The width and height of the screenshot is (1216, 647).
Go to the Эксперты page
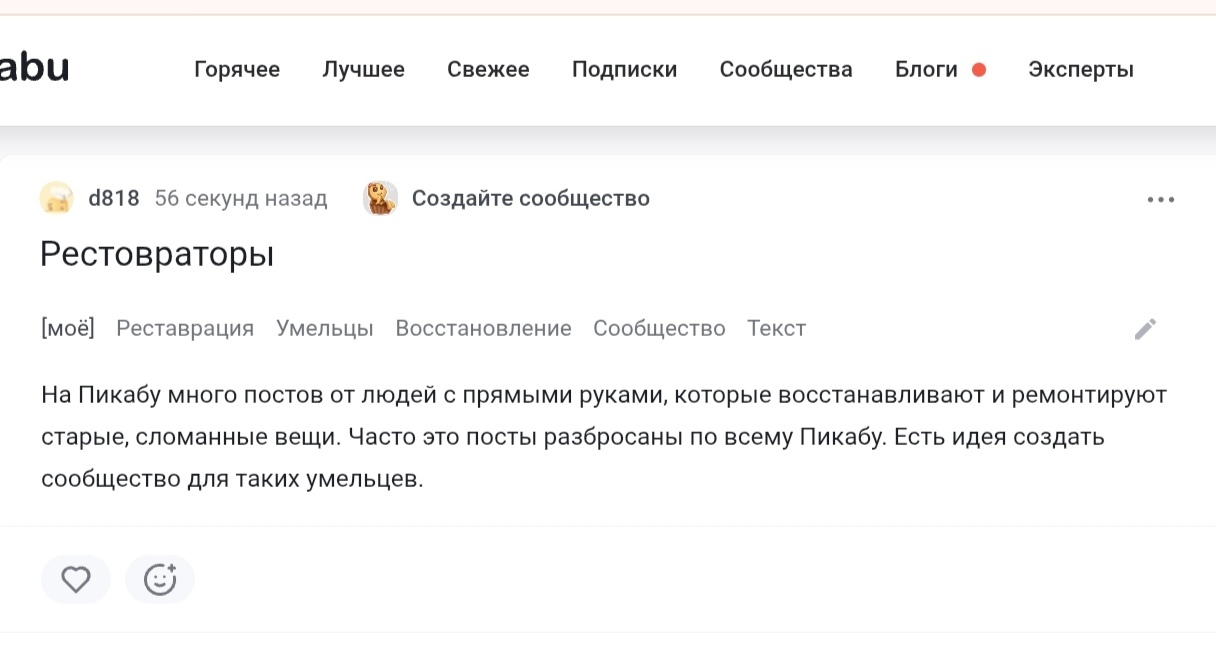[1081, 70]
